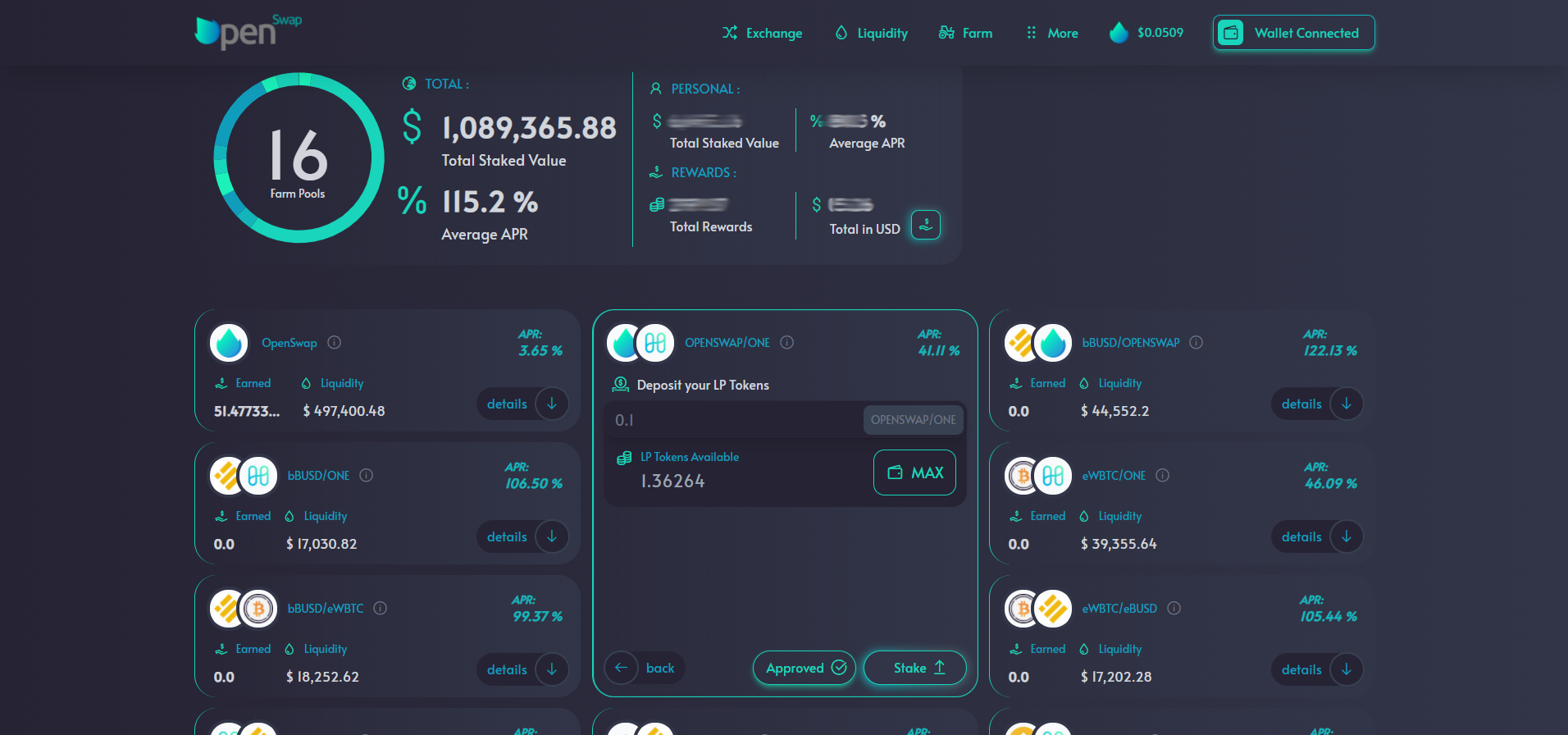Go to the Liquidity page
This screenshot has width=1568, height=735.
[871, 33]
